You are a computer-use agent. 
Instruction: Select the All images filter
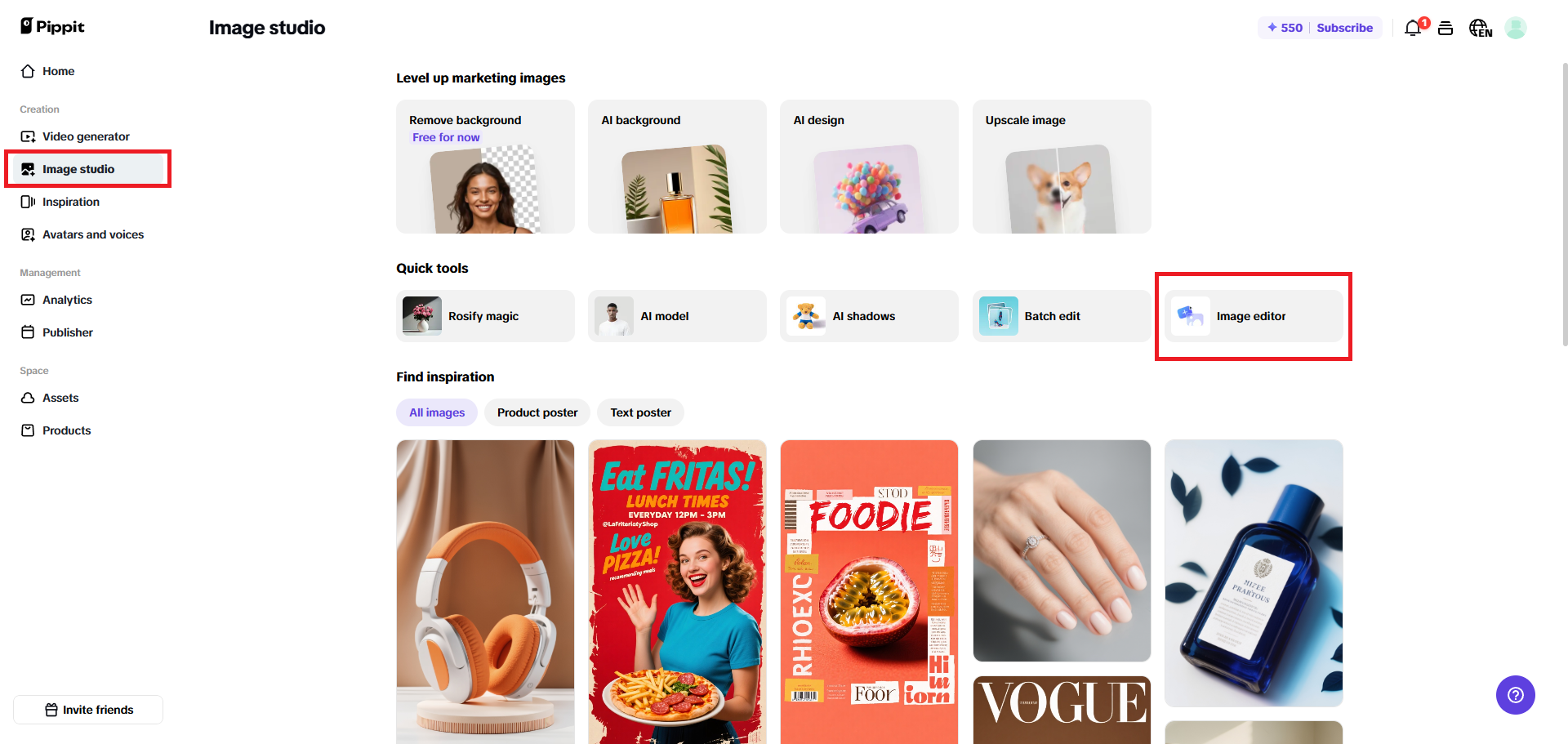point(437,412)
